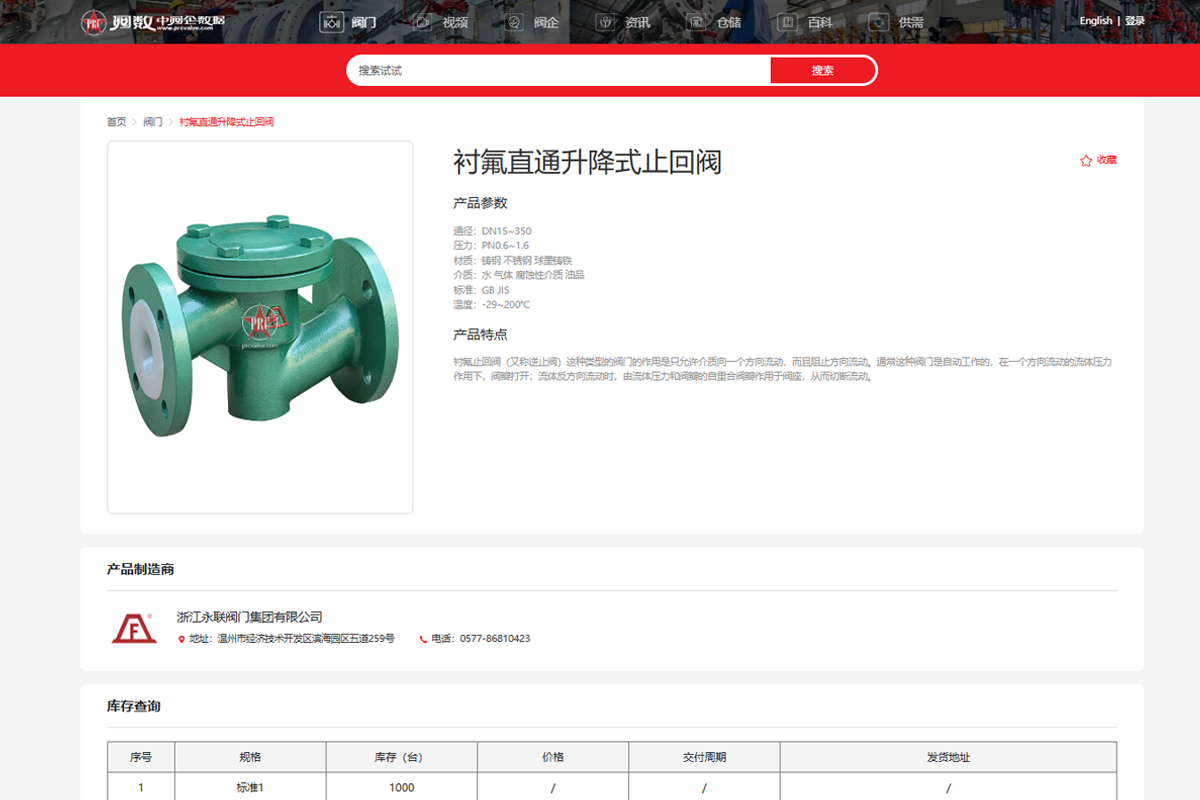Screen dimensions: 1200x800
Task: Open manufacturer 浙江永联阀门集团有限公司 link
Action: coord(249,617)
